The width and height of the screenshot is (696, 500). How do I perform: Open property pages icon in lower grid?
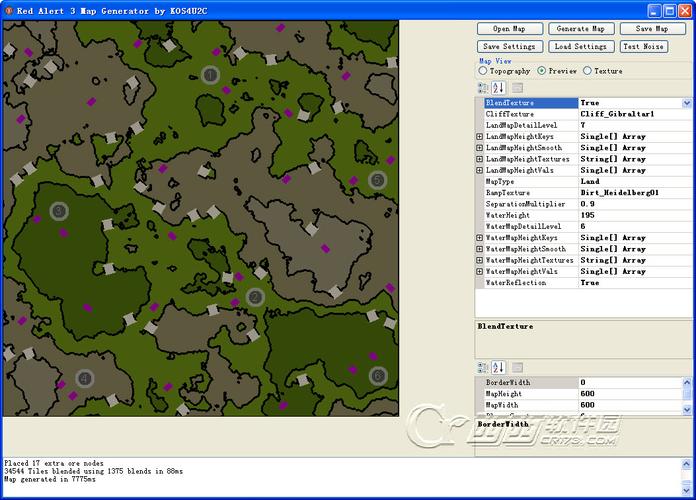click(x=518, y=368)
